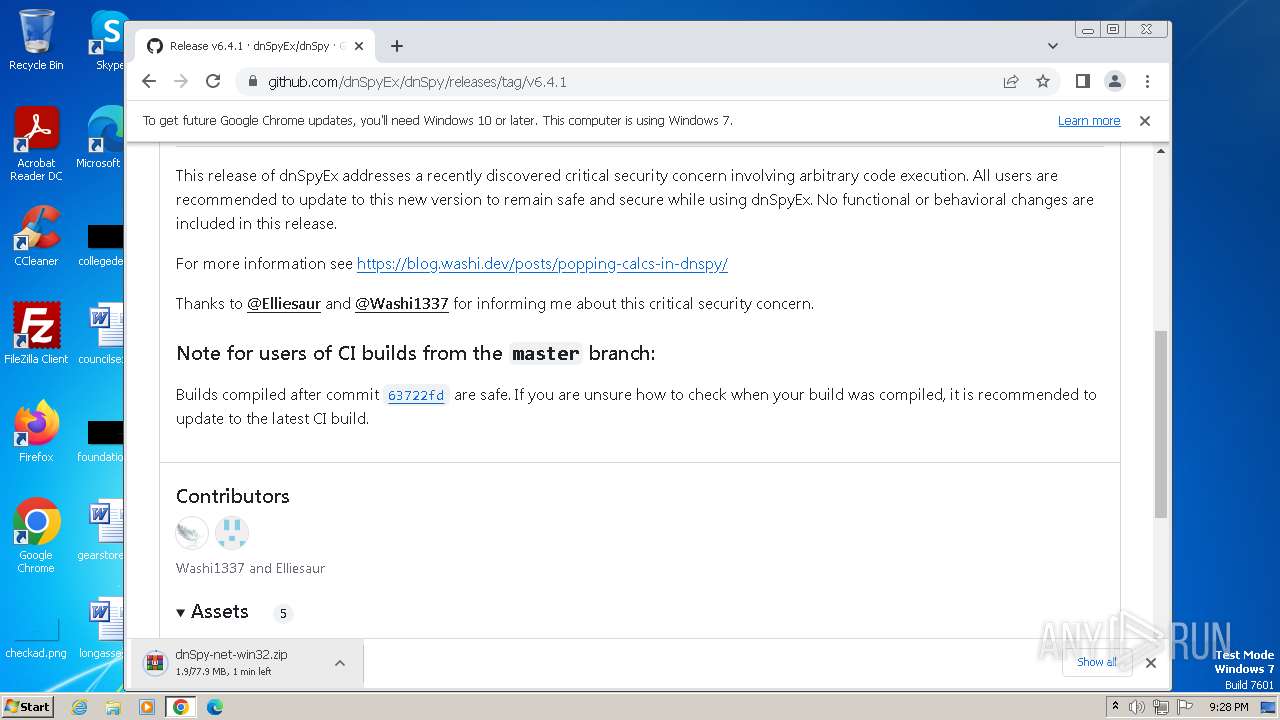Click Show all downloads button
Image resolution: width=1280 pixels, height=720 pixels.
pos(1097,662)
